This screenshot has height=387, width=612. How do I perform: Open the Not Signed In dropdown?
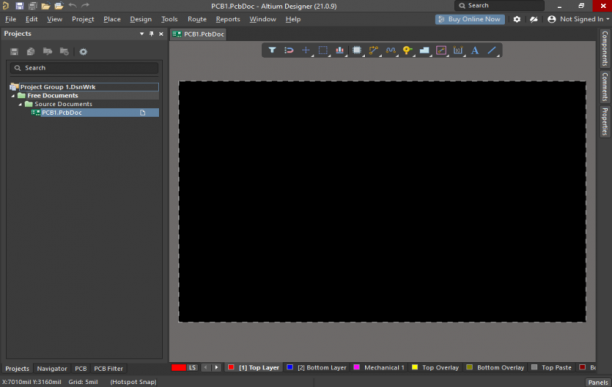click(x=579, y=19)
